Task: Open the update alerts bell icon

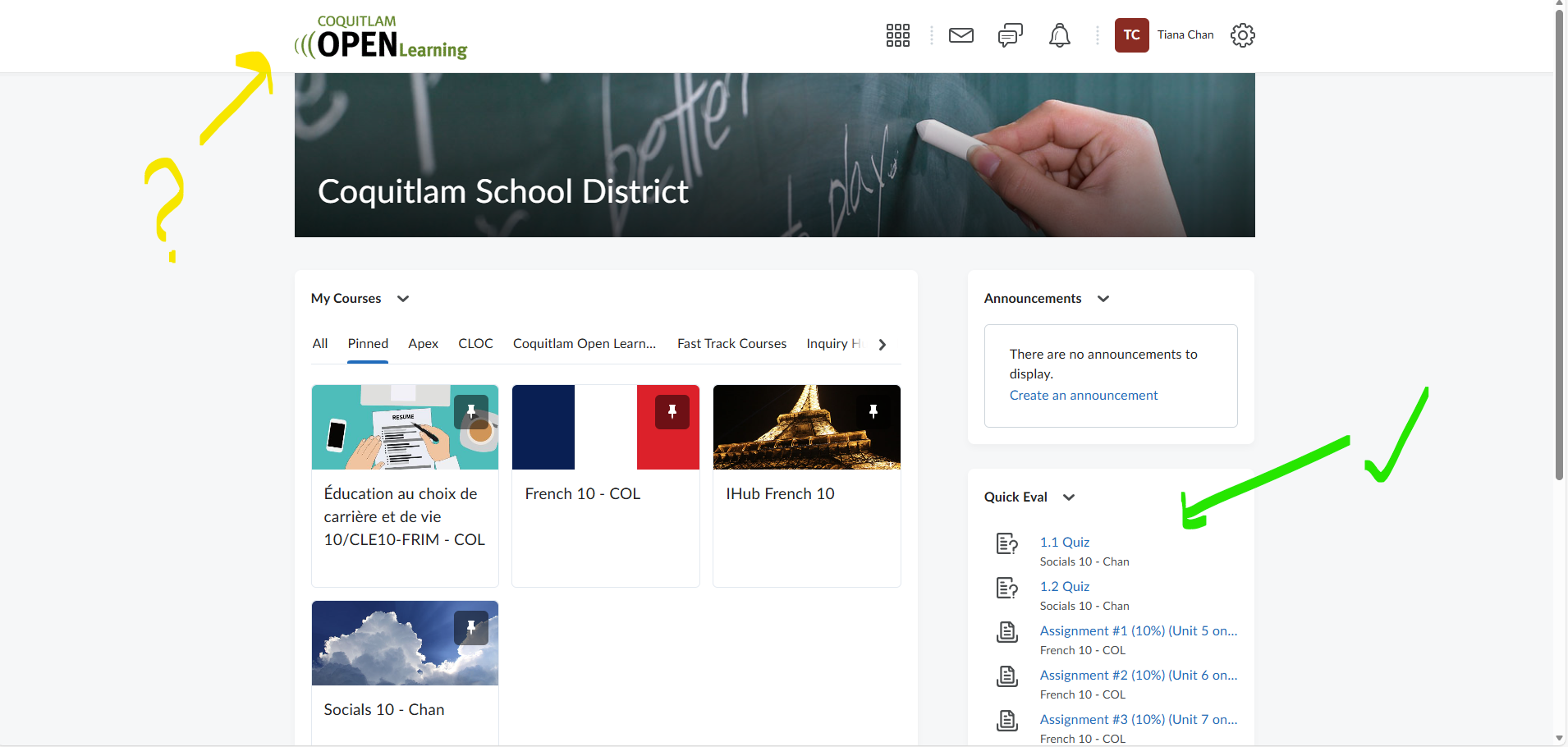Action: (1060, 35)
